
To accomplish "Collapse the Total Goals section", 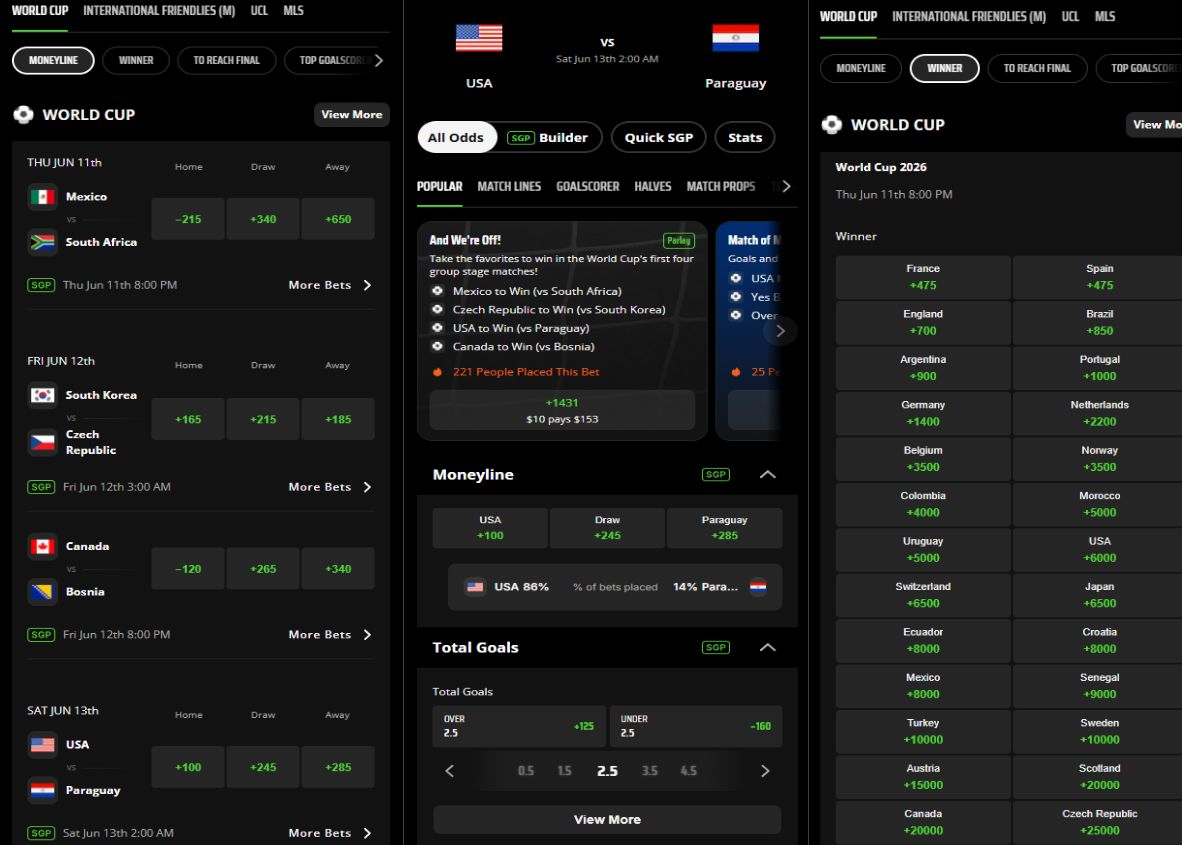I will 767,648.
